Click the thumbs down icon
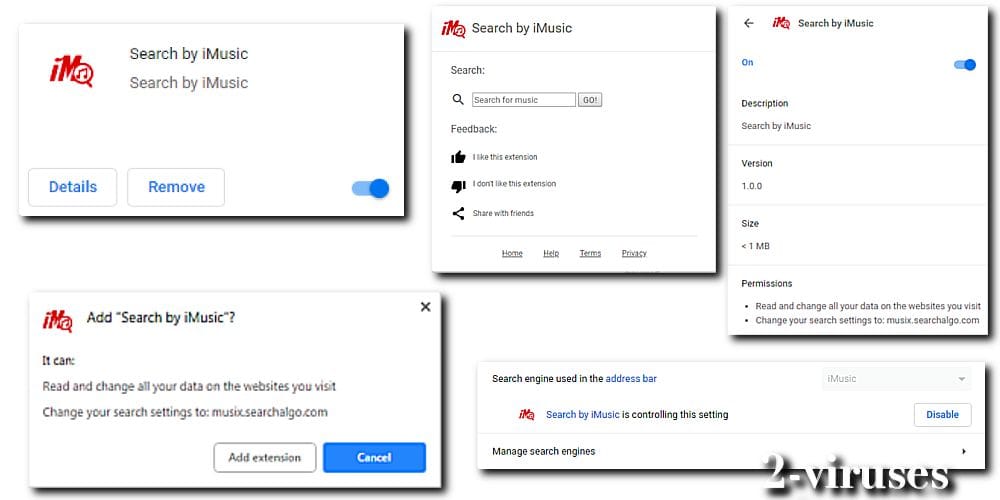Screen dimensions: 1000x500 [458, 186]
